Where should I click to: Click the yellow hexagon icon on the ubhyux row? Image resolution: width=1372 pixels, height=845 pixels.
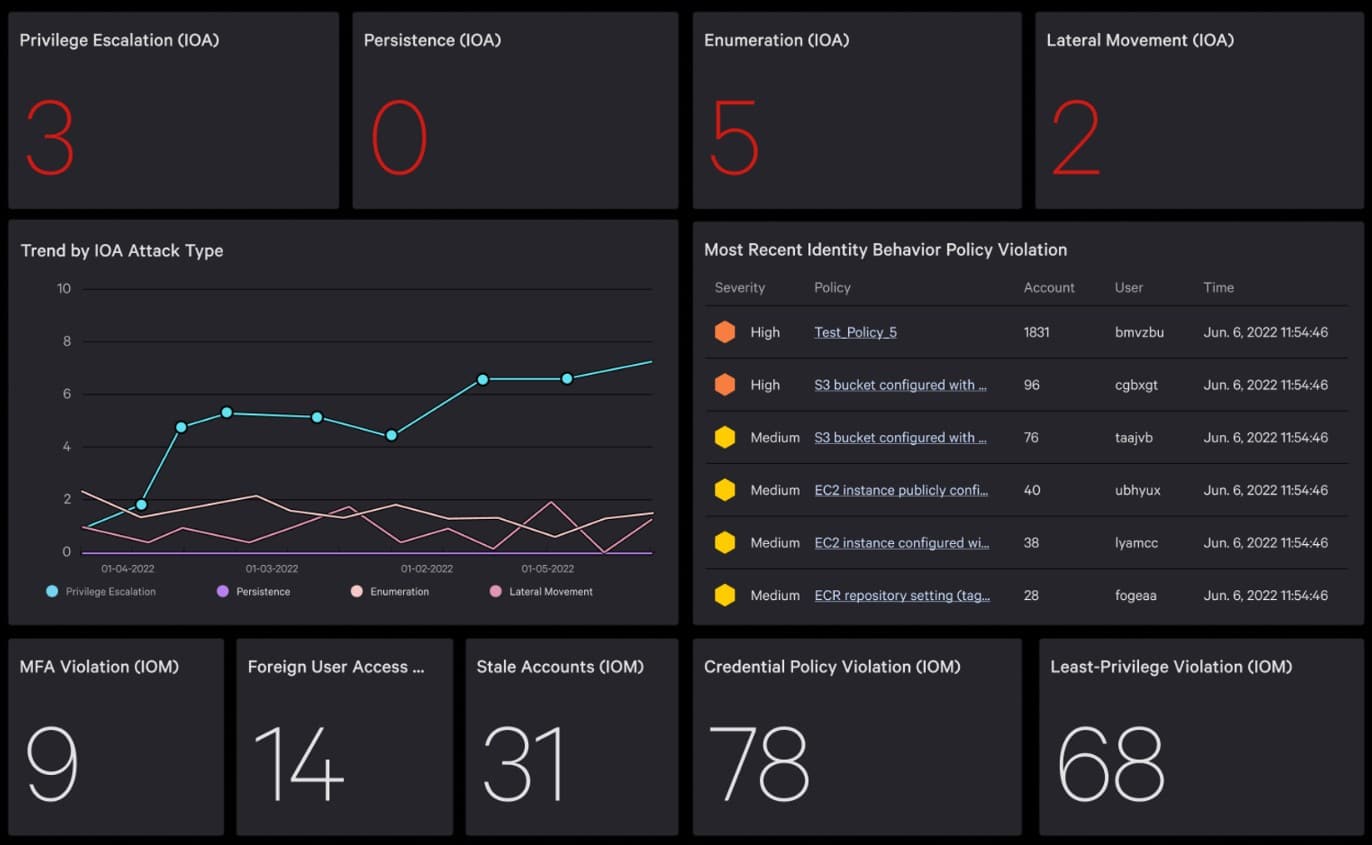[725, 490]
